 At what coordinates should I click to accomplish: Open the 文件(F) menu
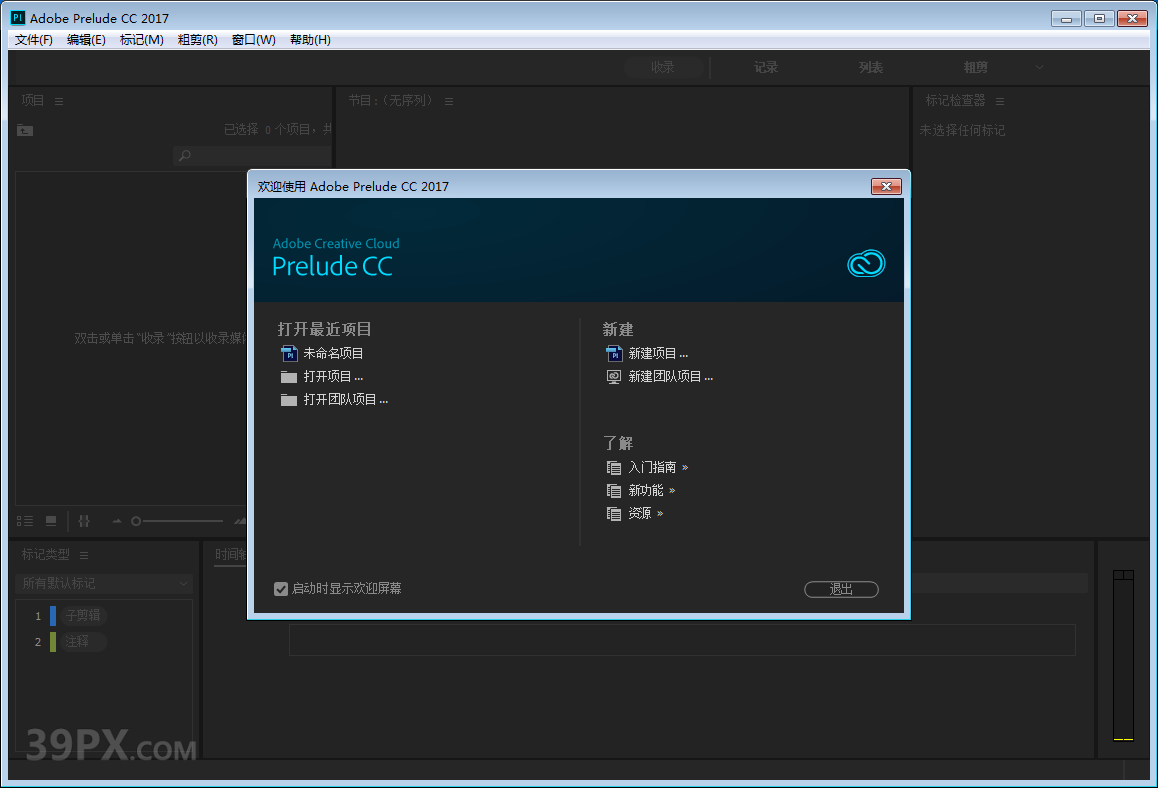coord(34,40)
